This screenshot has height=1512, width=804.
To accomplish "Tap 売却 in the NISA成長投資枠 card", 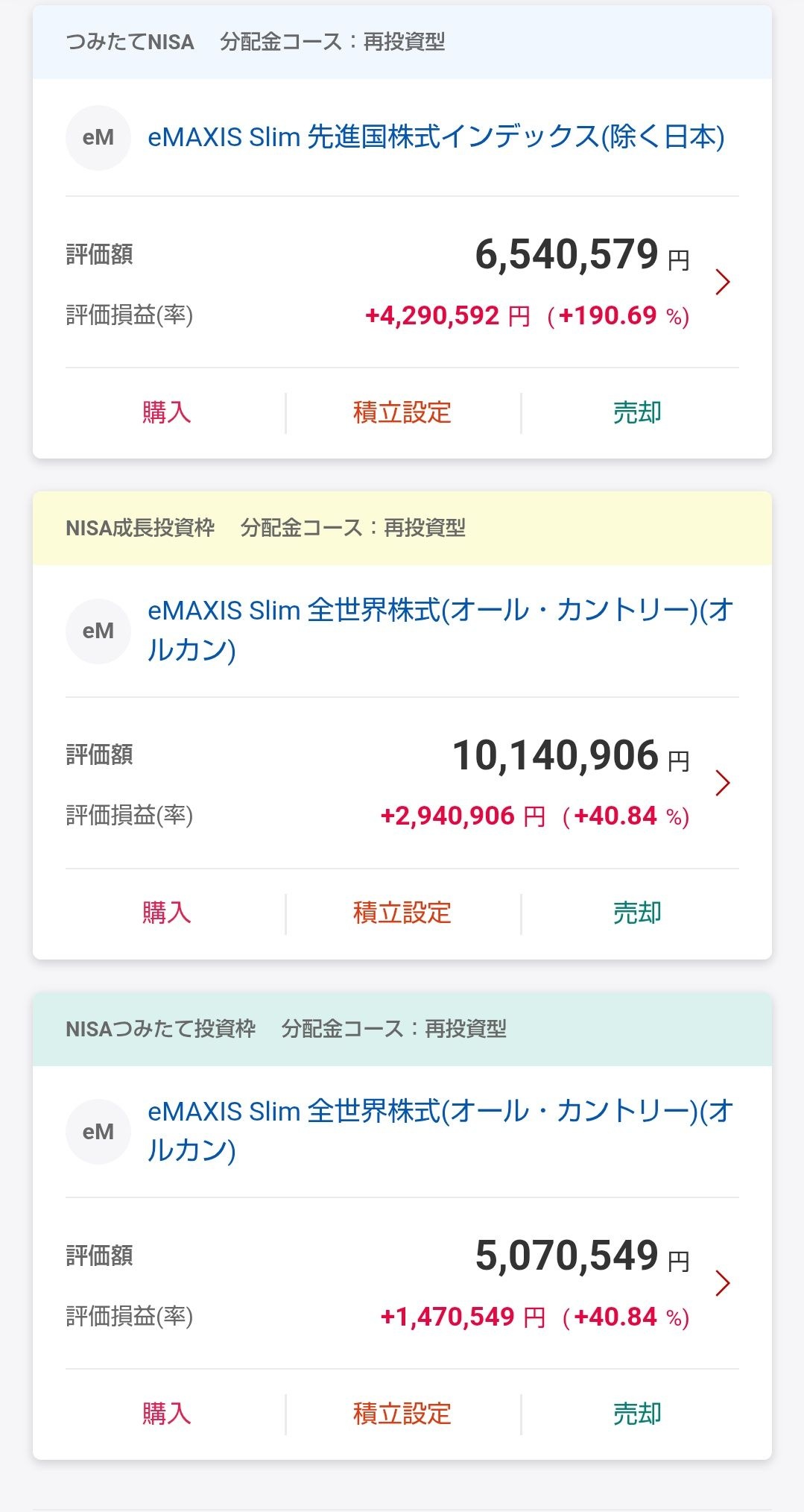I will click(637, 913).
